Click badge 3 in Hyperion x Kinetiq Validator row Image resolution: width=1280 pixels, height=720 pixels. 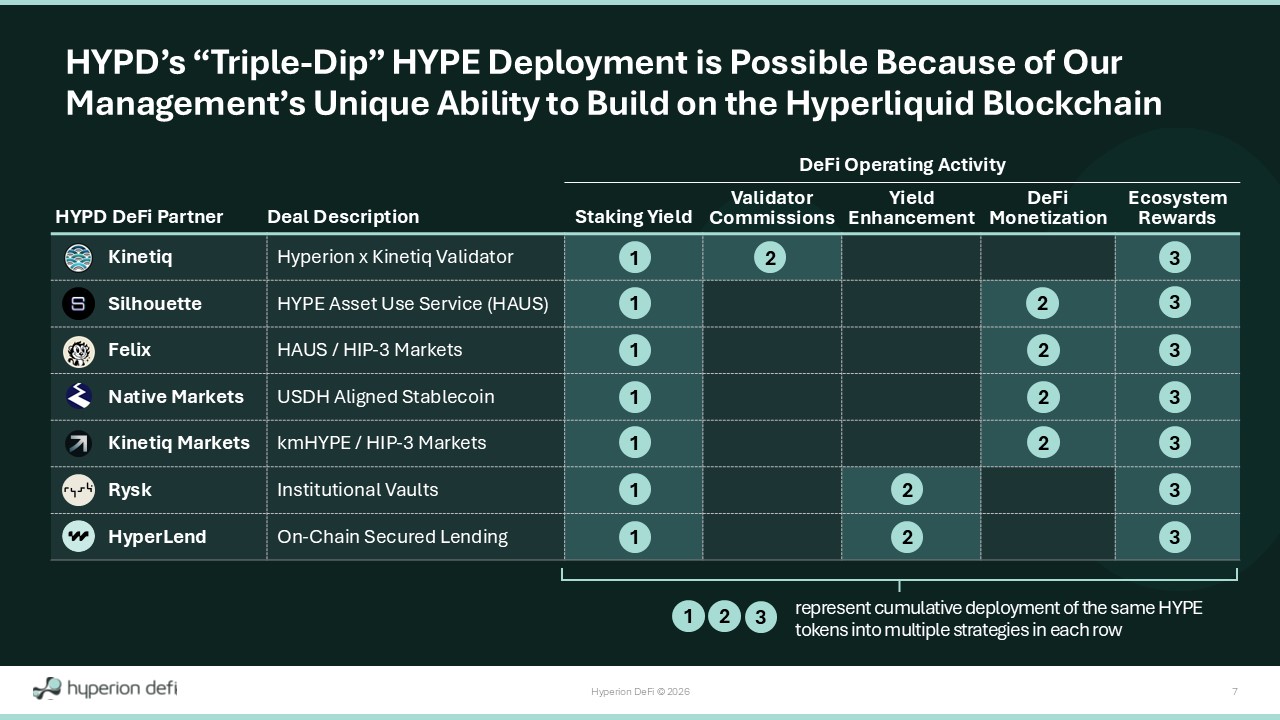(x=1175, y=258)
